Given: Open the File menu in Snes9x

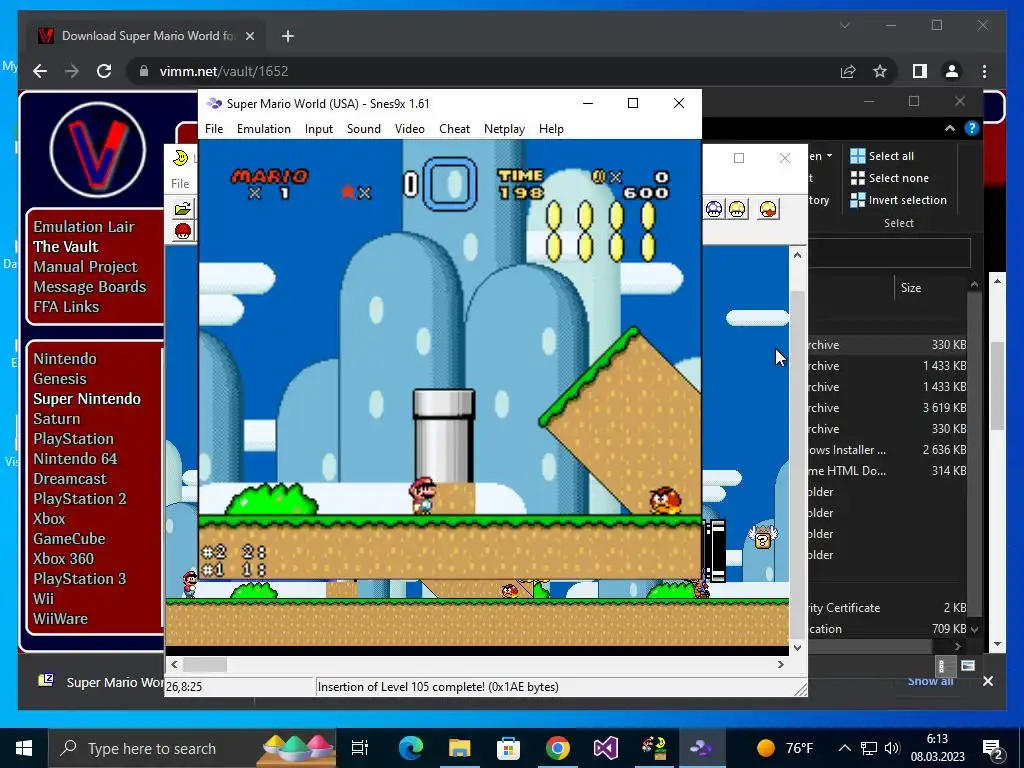Looking at the screenshot, I should pos(214,129).
